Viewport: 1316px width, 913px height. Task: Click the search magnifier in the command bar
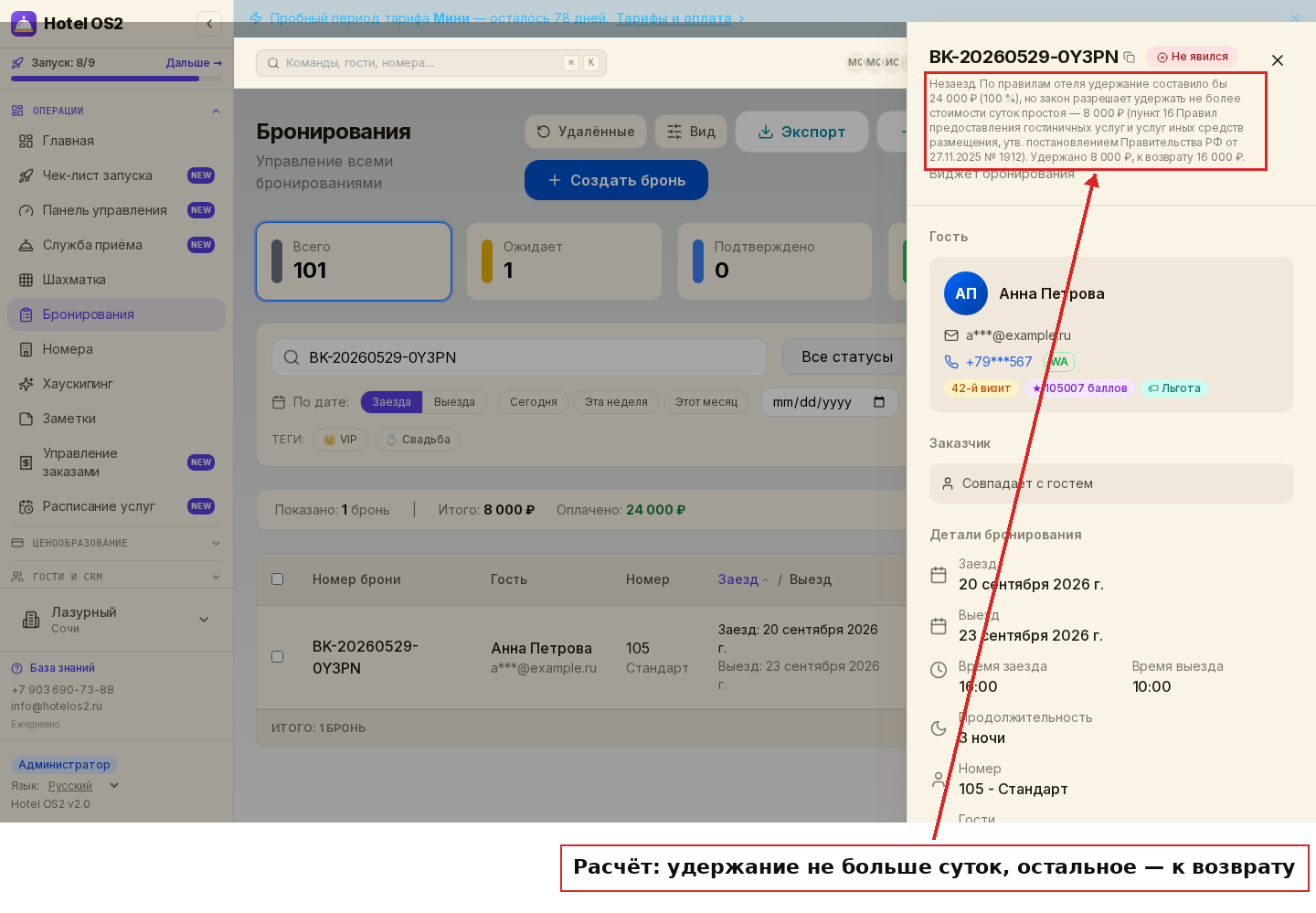click(x=273, y=63)
